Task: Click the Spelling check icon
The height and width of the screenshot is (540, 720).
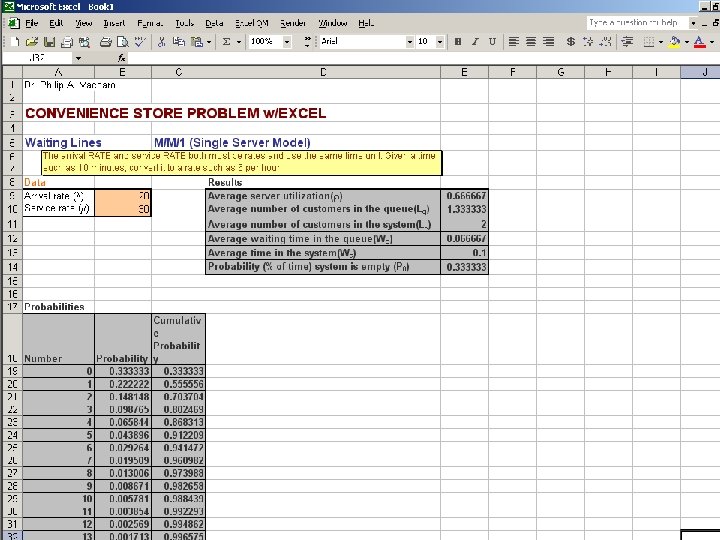Action: click(x=140, y=42)
